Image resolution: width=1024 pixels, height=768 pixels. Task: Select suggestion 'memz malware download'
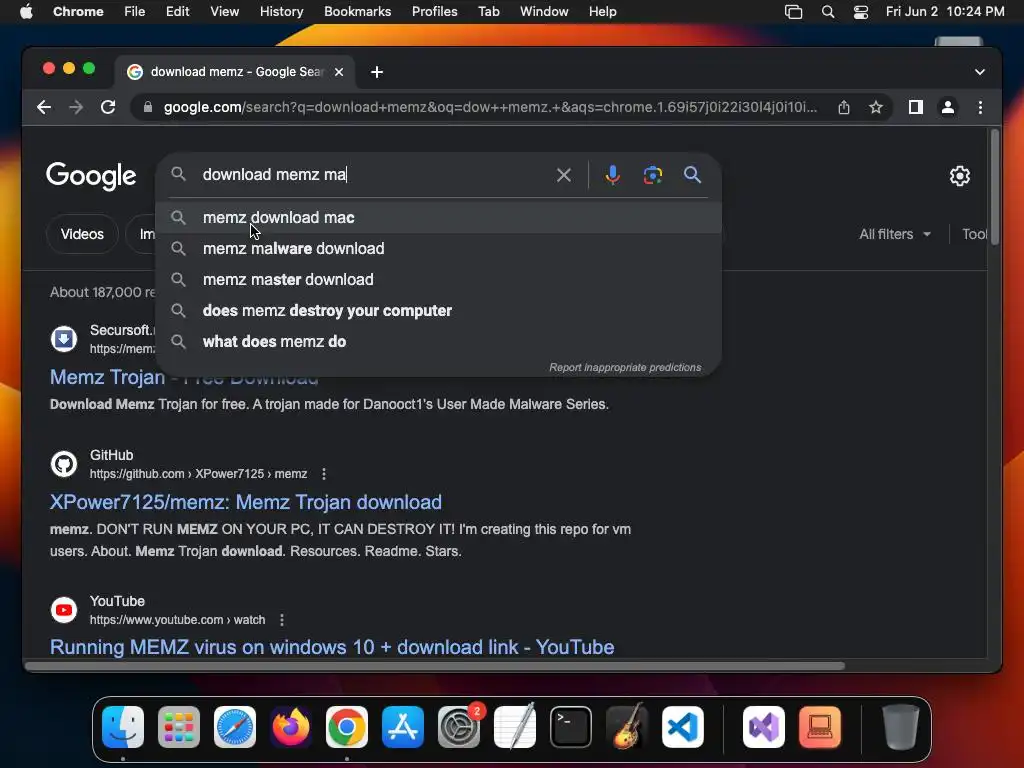coord(439,249)
